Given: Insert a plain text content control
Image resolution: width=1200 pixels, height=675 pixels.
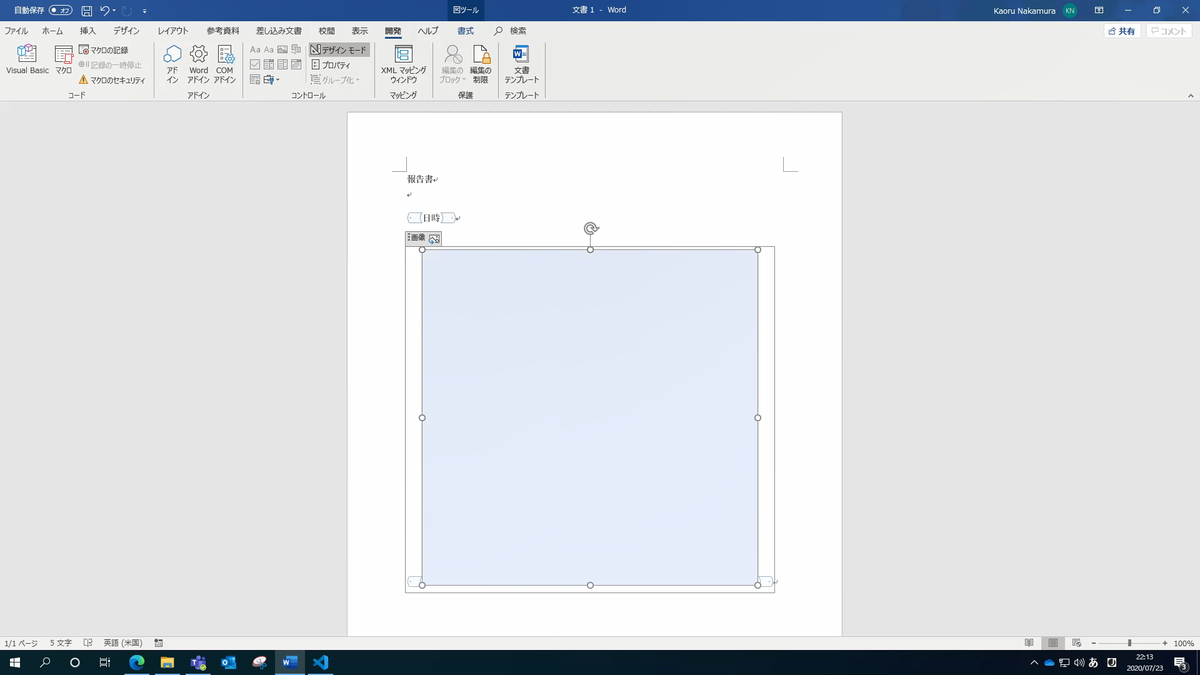Looking at the screenshot, I should pos(268,49).
